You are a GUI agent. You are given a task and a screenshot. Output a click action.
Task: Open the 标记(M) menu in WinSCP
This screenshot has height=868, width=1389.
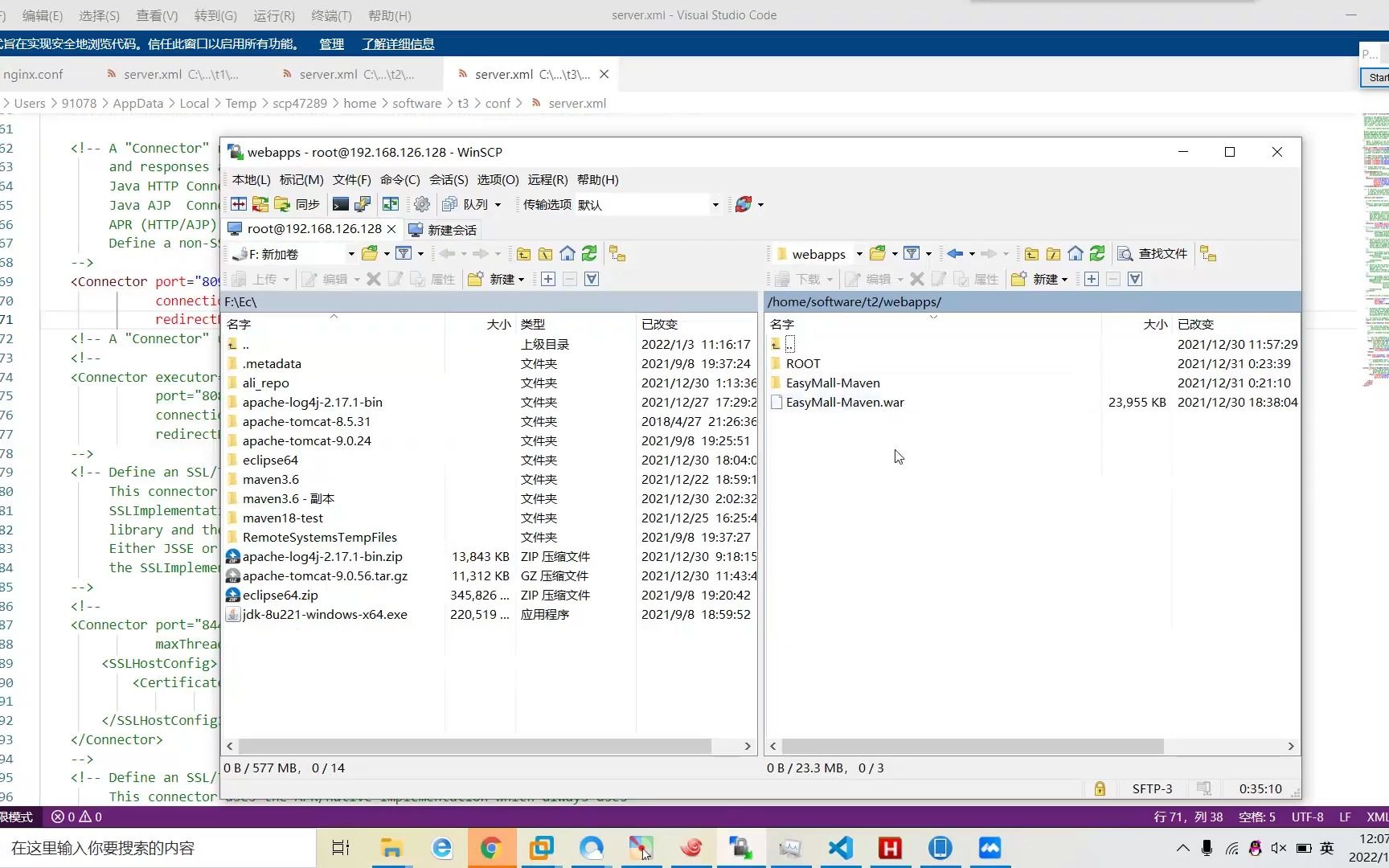301,179
